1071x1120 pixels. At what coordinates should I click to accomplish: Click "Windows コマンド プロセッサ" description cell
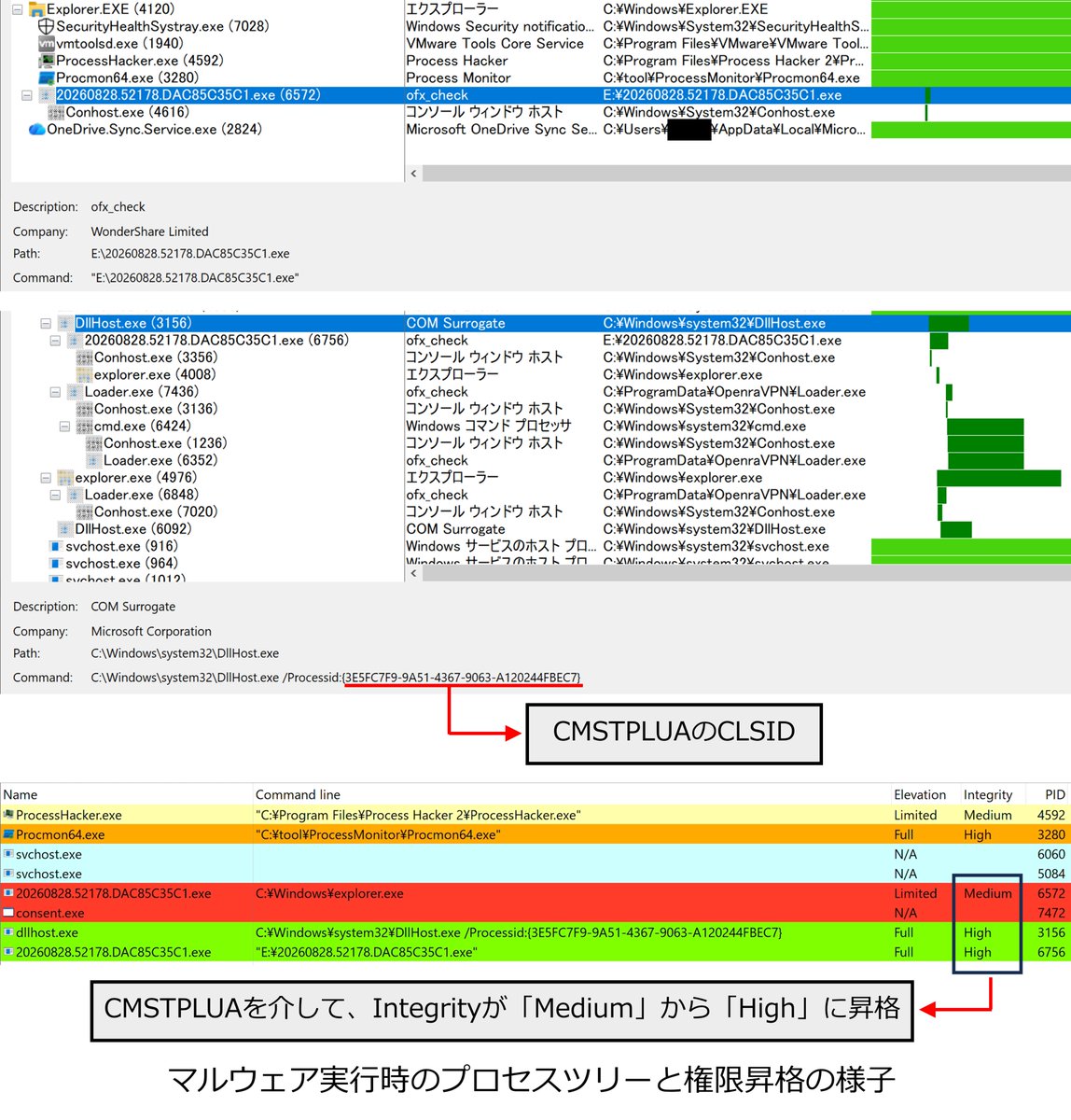pyautogui.click(x=488, y=427)
